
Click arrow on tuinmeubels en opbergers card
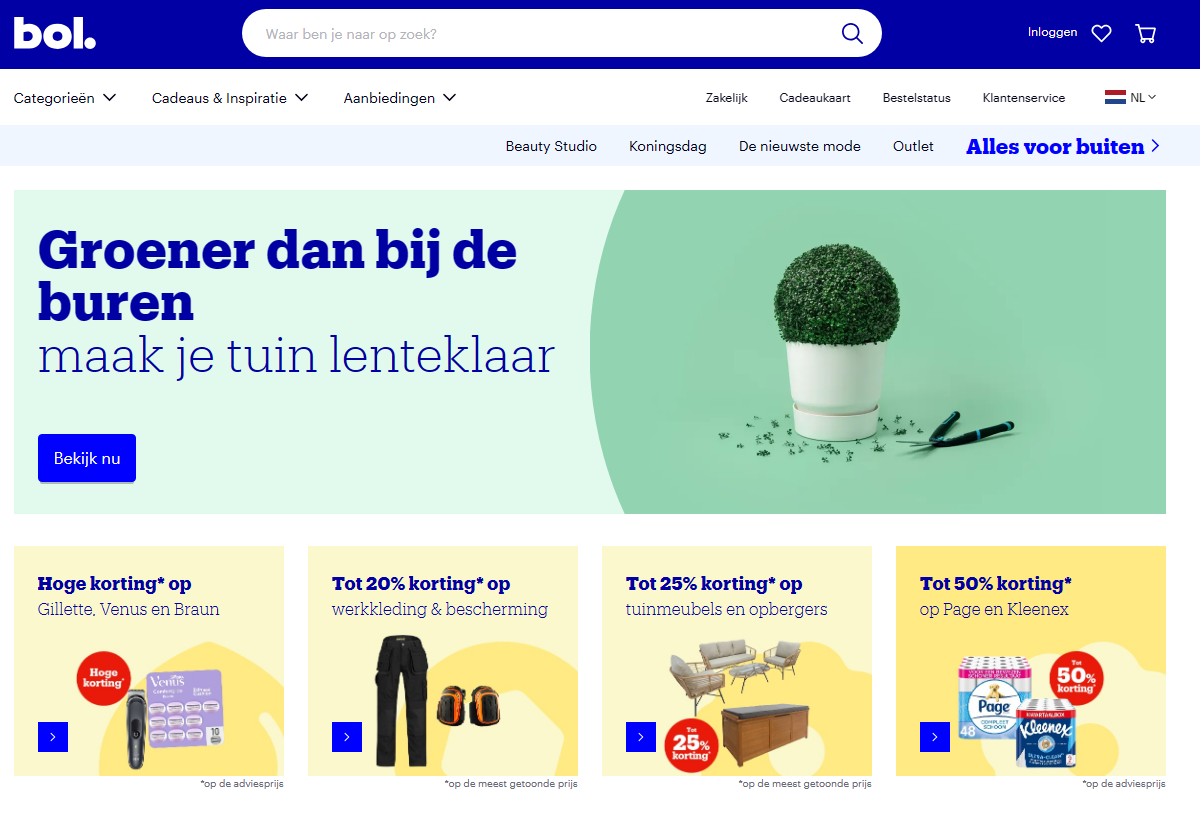641,737
